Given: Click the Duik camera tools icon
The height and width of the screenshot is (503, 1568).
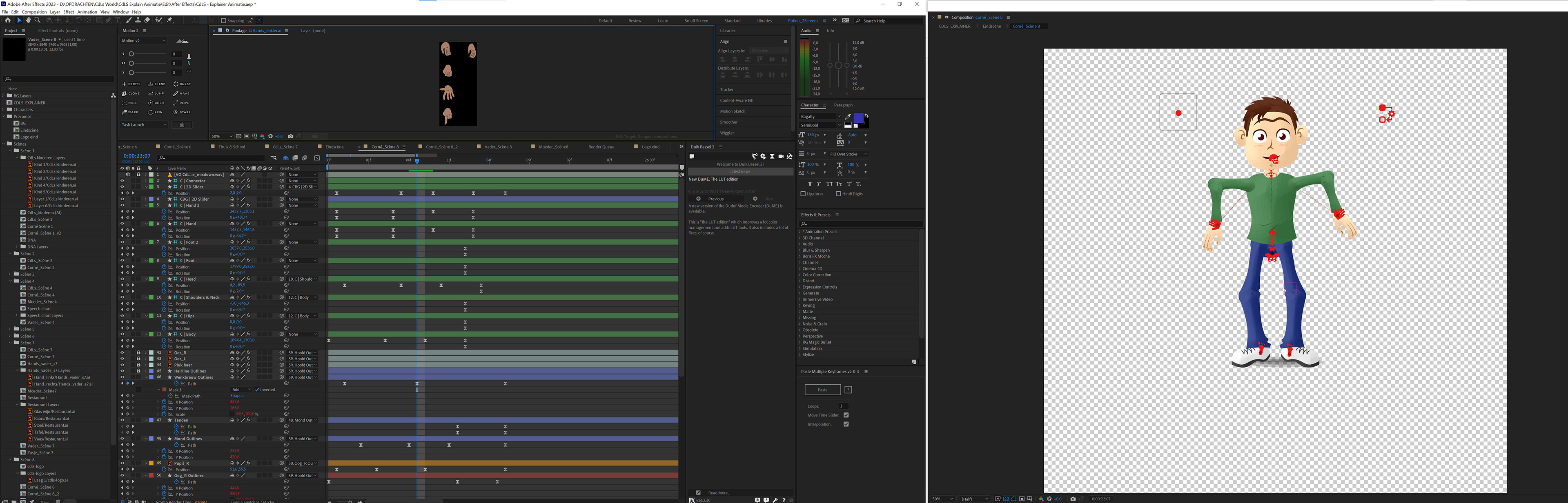Looking at the screenshot, I should (x=781, y=156).
